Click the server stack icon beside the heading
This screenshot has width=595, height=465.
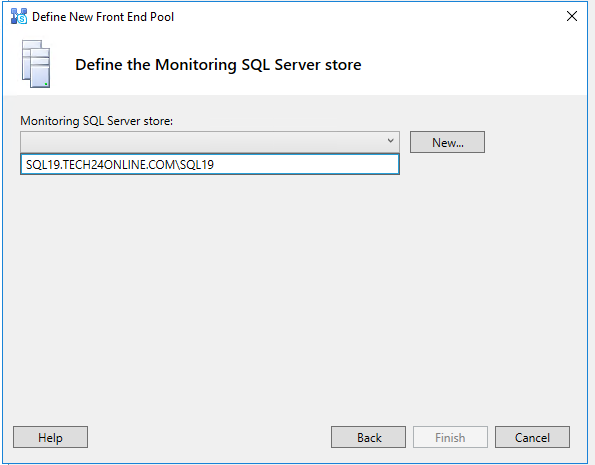pos(36,64)
